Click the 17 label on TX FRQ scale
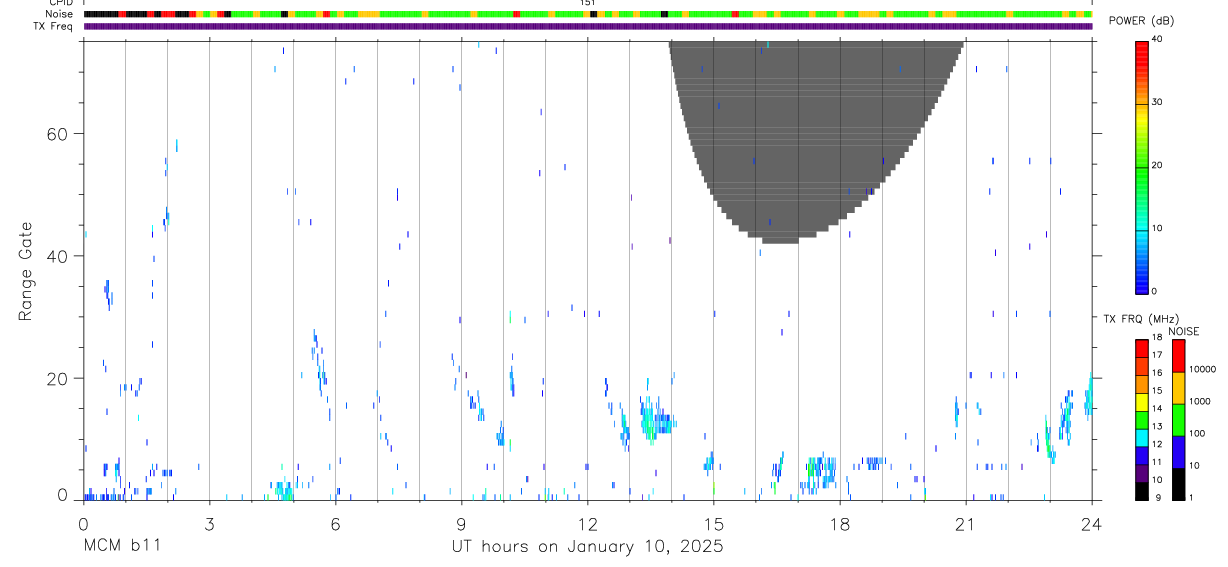This screenshot has width=1228, height=567. [1156, 355]
